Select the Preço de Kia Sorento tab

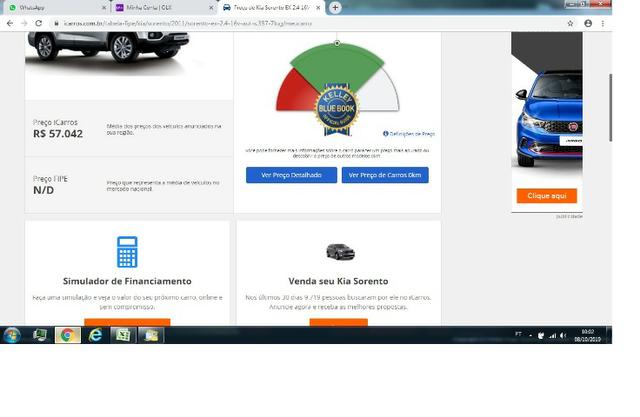271,7
